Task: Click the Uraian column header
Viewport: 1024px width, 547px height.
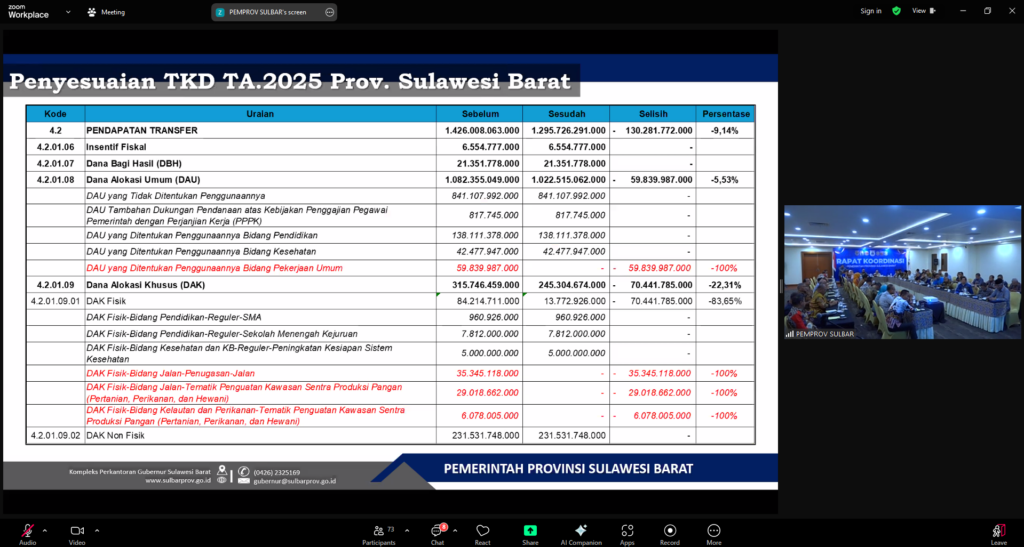Action: pos(260,114)
